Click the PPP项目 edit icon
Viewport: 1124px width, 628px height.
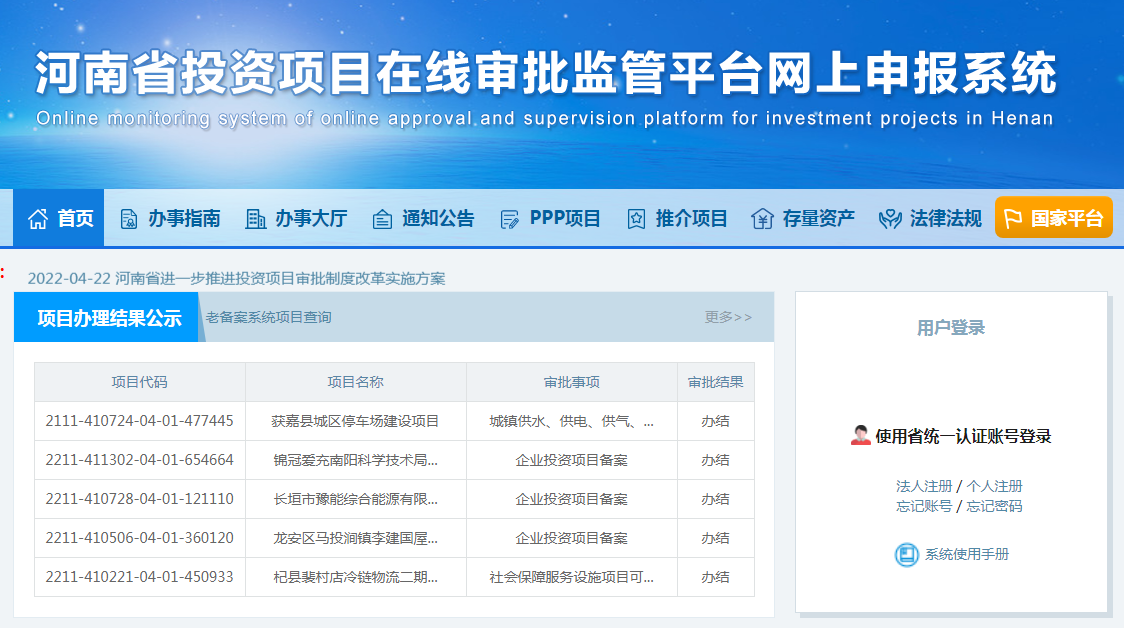(510, 219)
